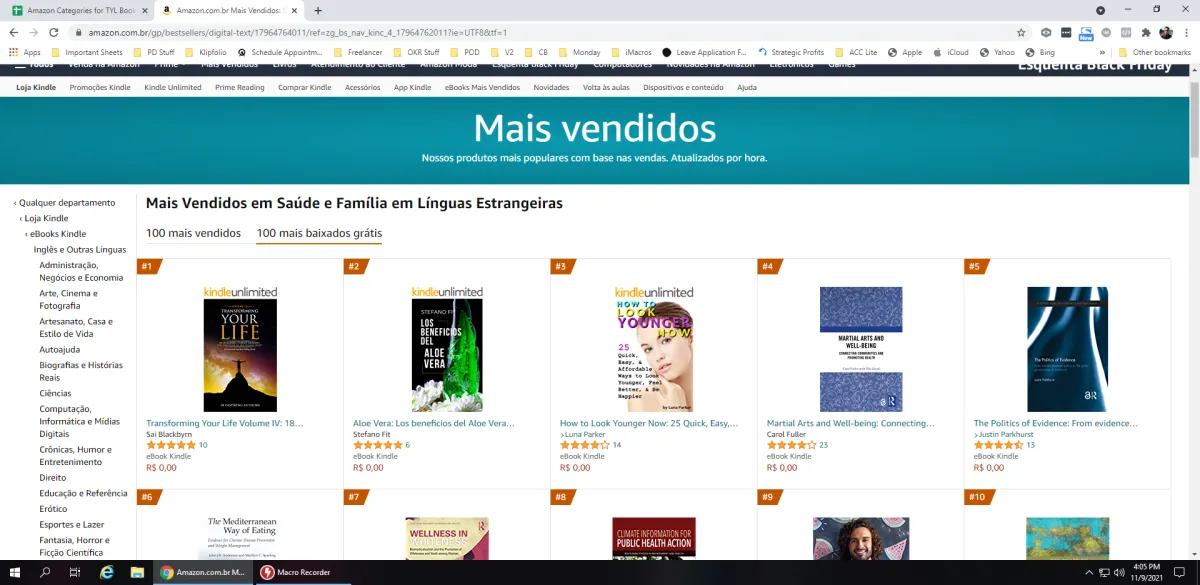
Task: Open the Transforming Your Life Volume IV link
Action: pos(224,423)
